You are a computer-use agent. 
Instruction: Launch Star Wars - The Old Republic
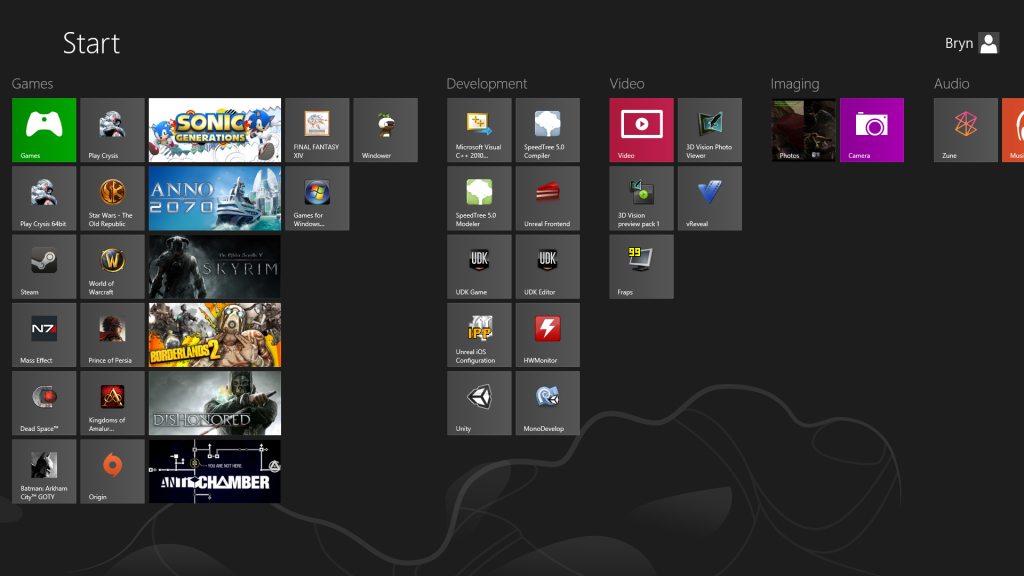[112, 198]
